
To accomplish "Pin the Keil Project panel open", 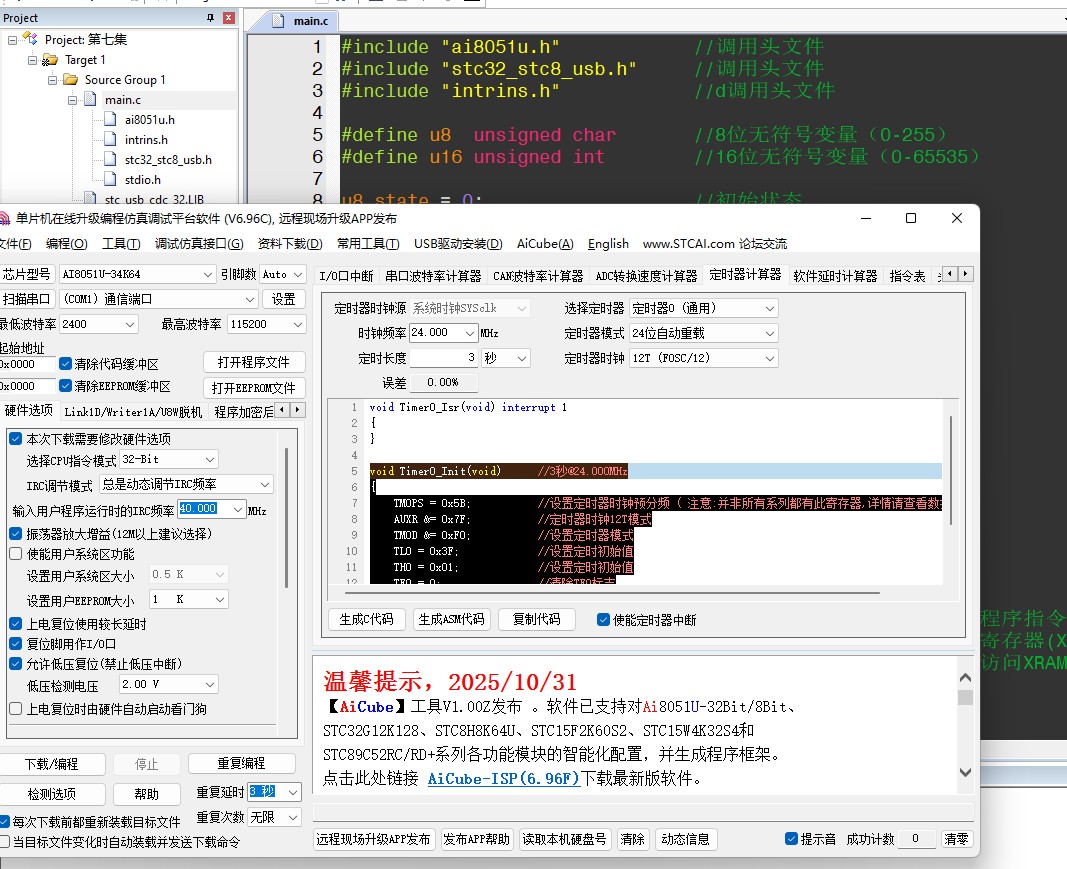I will click(210, 16).
